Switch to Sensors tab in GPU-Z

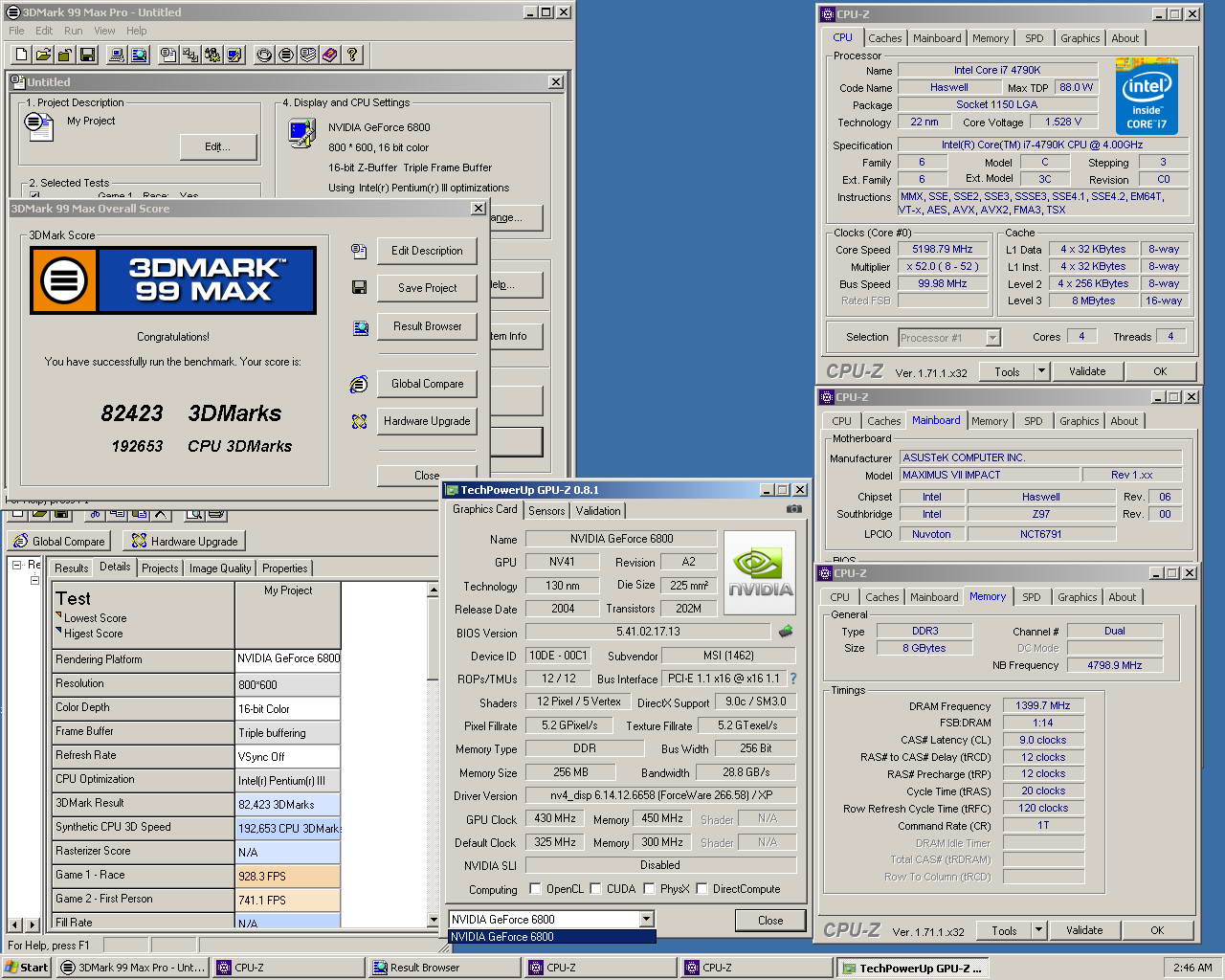click(x=546, y=511)
